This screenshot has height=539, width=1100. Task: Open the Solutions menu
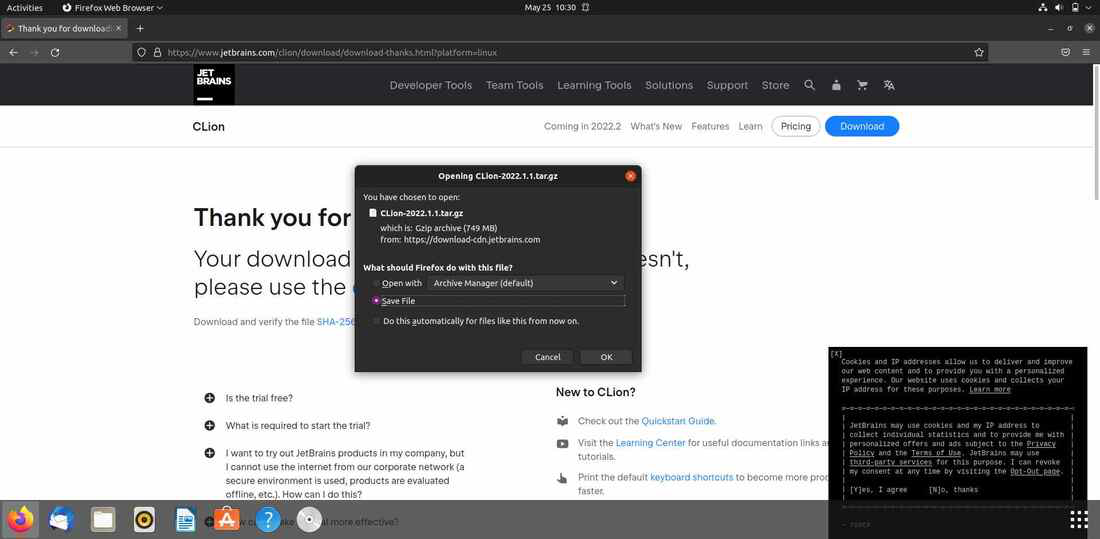tap(669, 85)
